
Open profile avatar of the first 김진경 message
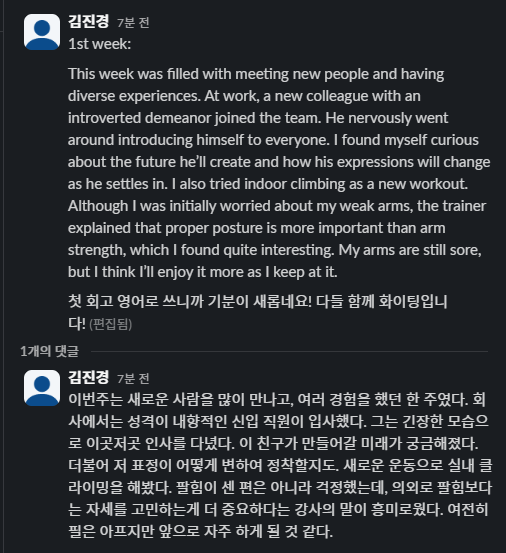pyautogui.click(x=42, y=32)
